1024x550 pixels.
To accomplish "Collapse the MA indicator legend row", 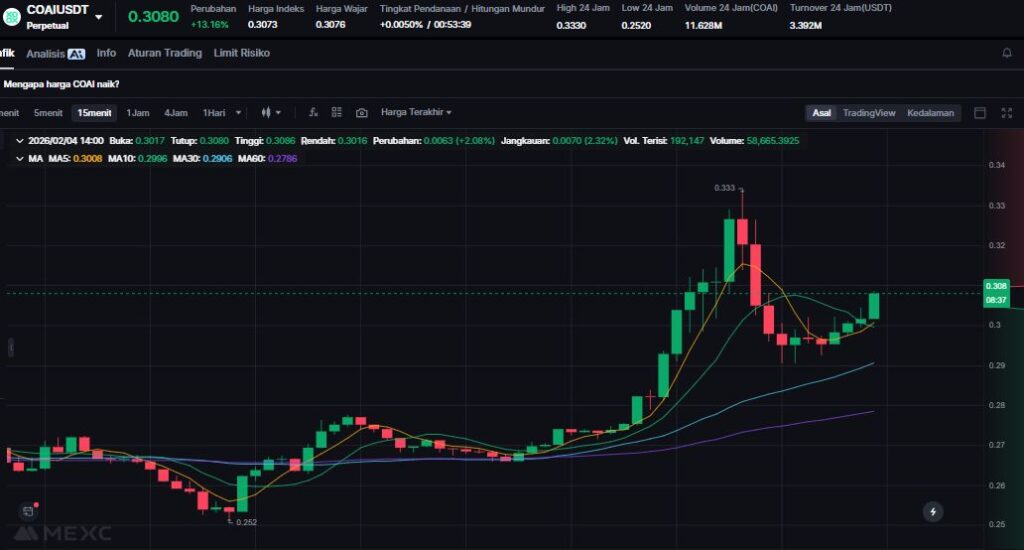I will pyautogui.click(x=20, y=158).
